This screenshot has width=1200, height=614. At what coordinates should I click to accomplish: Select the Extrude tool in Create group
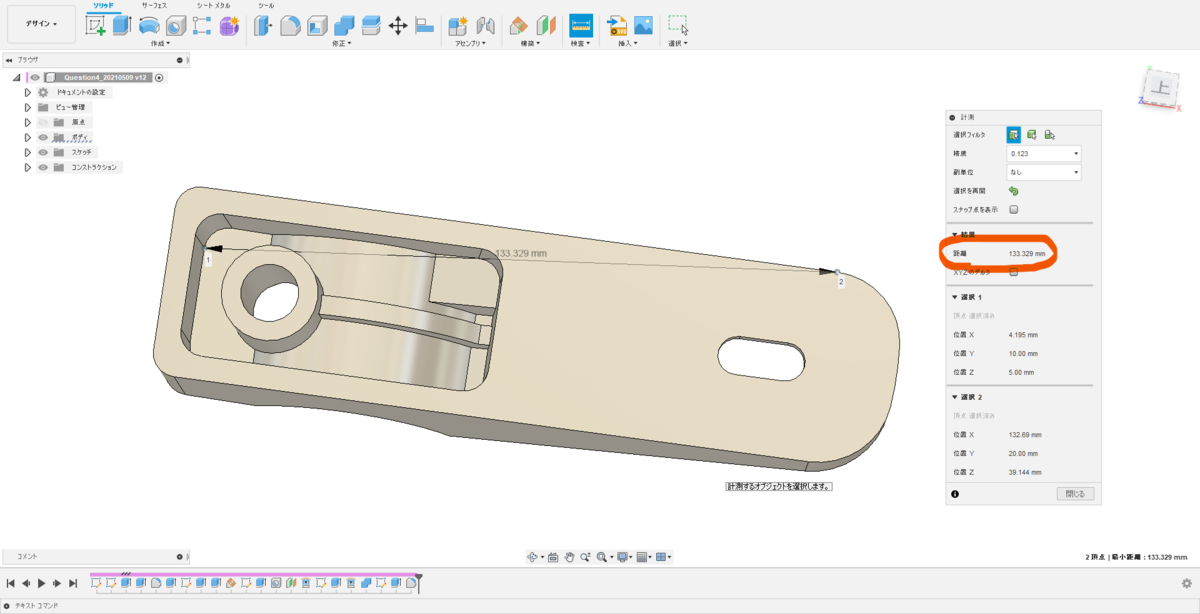(122, 26)
